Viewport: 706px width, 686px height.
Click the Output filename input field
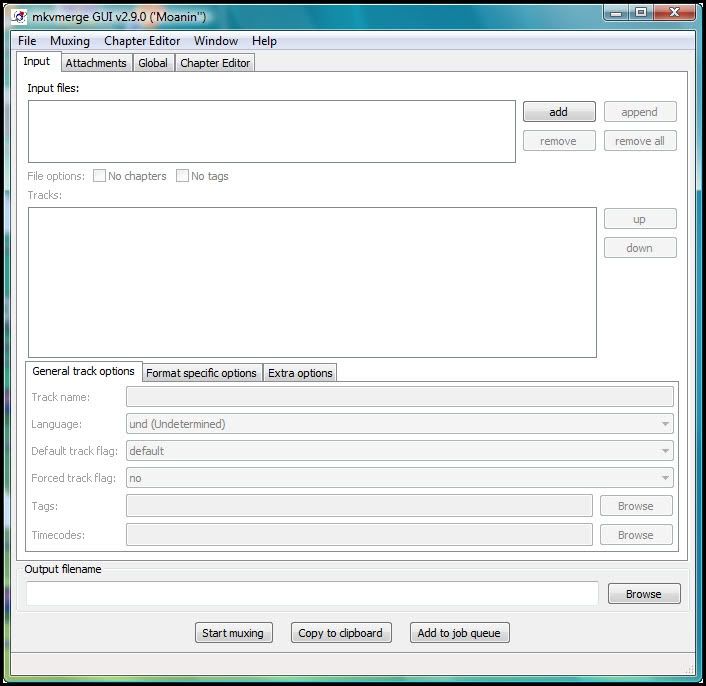[x=312, y=593]
